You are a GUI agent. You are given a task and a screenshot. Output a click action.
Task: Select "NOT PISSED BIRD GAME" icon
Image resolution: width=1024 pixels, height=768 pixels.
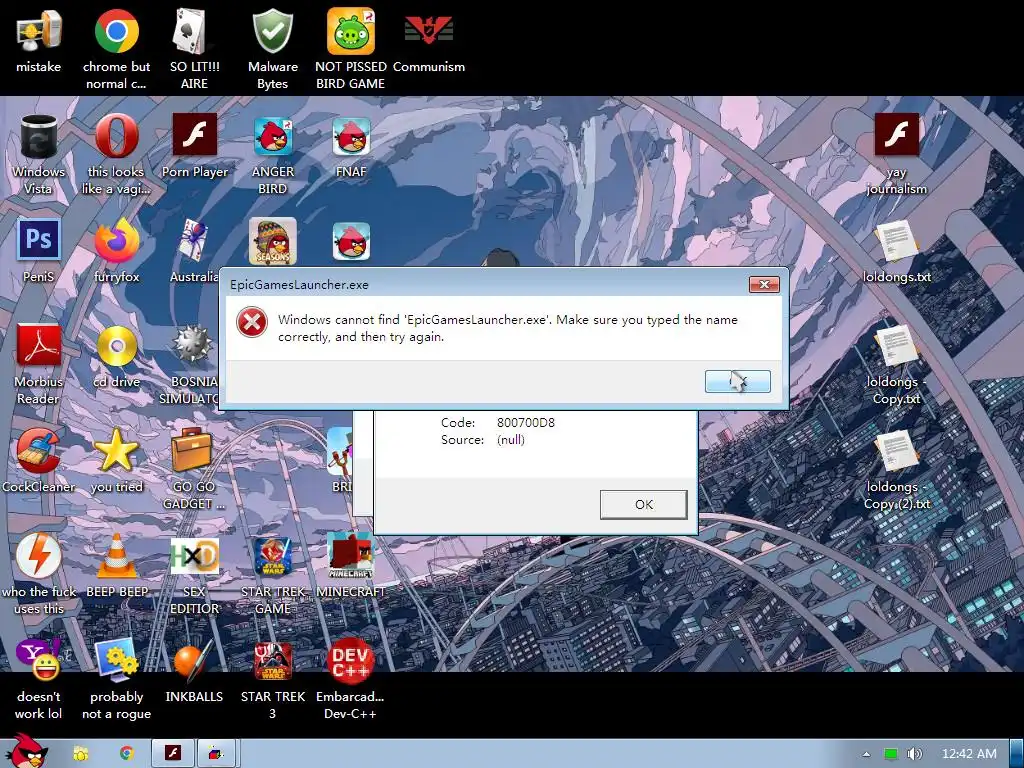[351, 31]
